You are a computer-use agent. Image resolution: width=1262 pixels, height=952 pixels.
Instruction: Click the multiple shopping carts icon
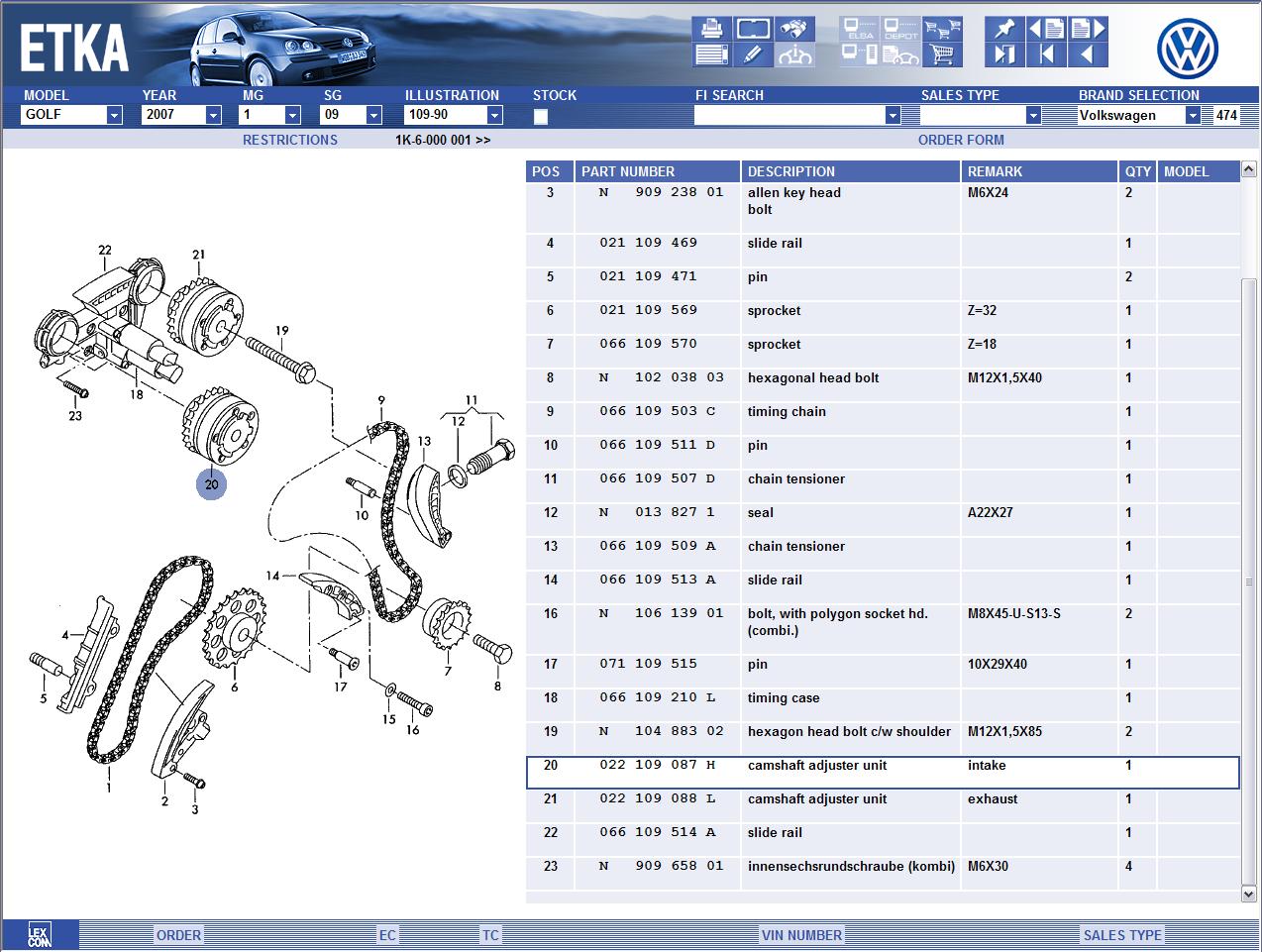click(942, 28)
